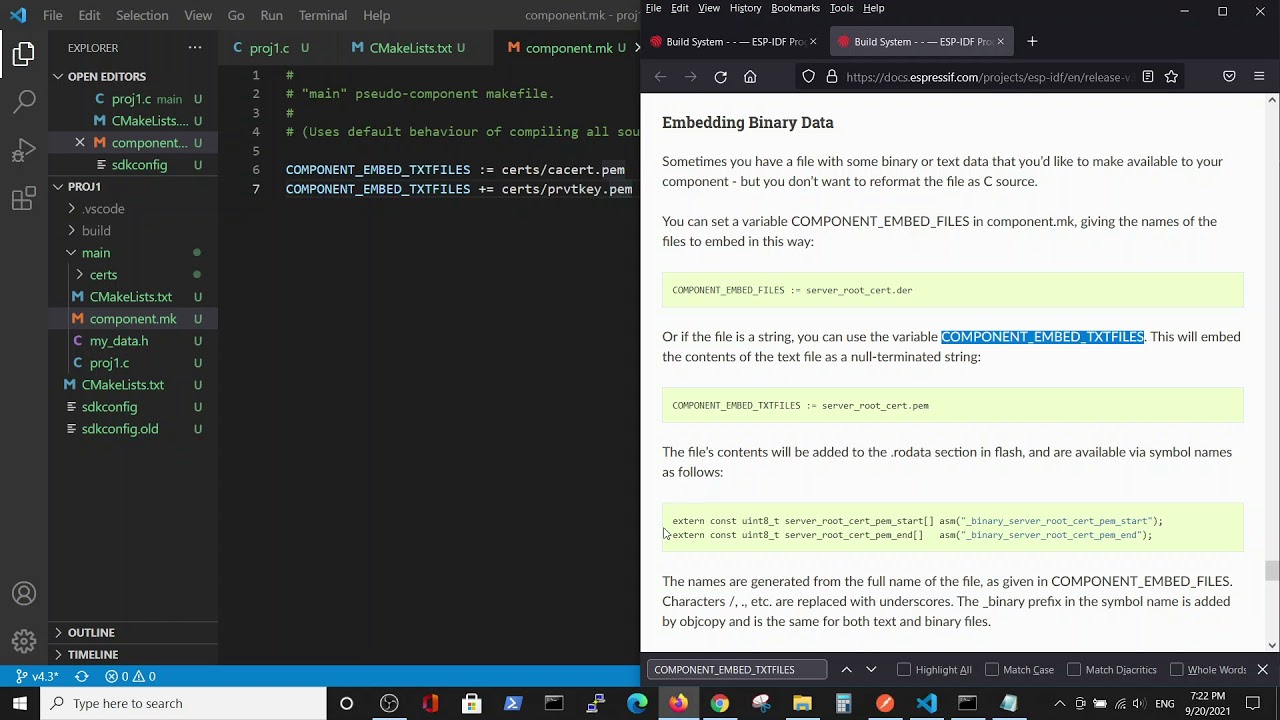
Task: Open the VS Code Terminal menu
Action: (322, 16)
